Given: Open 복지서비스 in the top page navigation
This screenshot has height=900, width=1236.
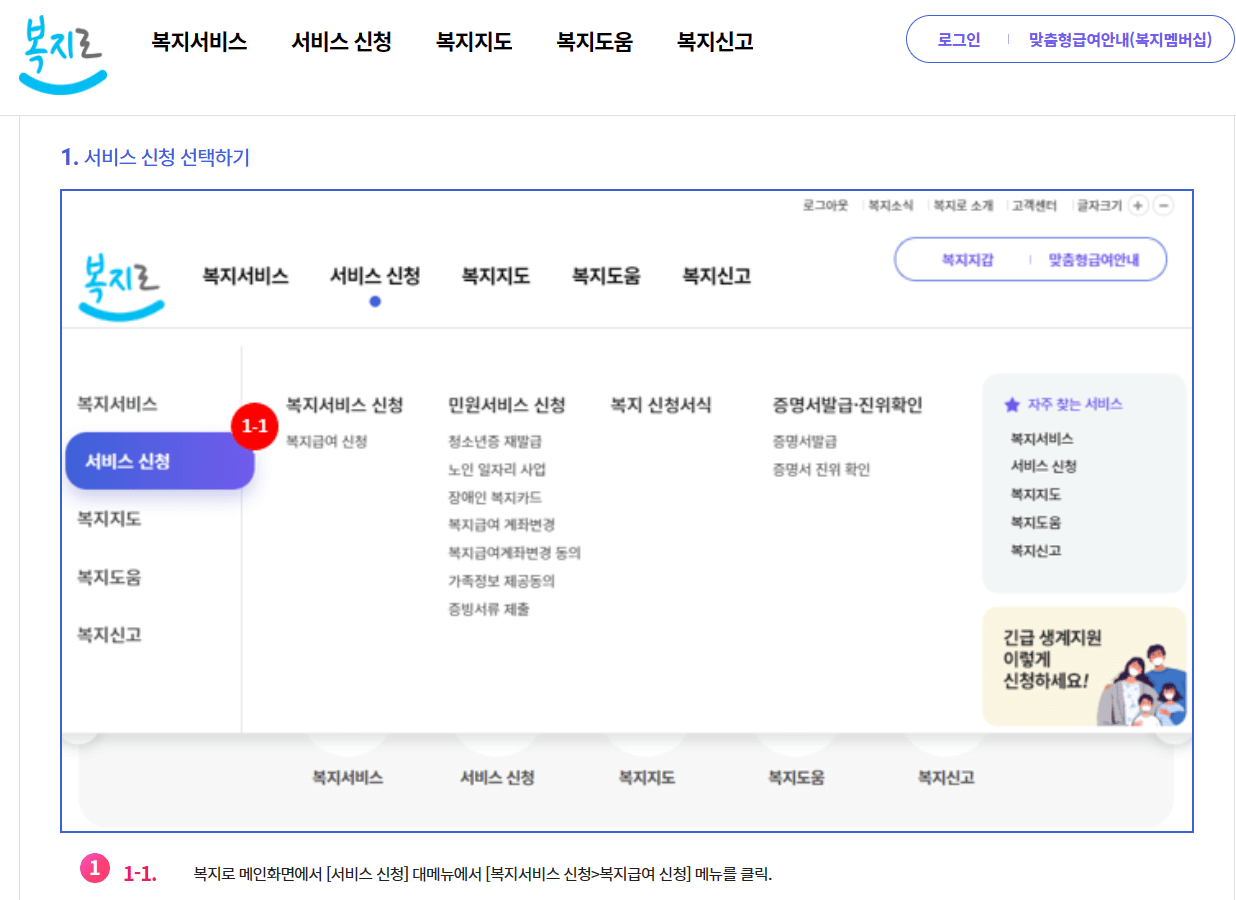Looking at the screenshot, I should pyautogui.click(x=199, y=42).
